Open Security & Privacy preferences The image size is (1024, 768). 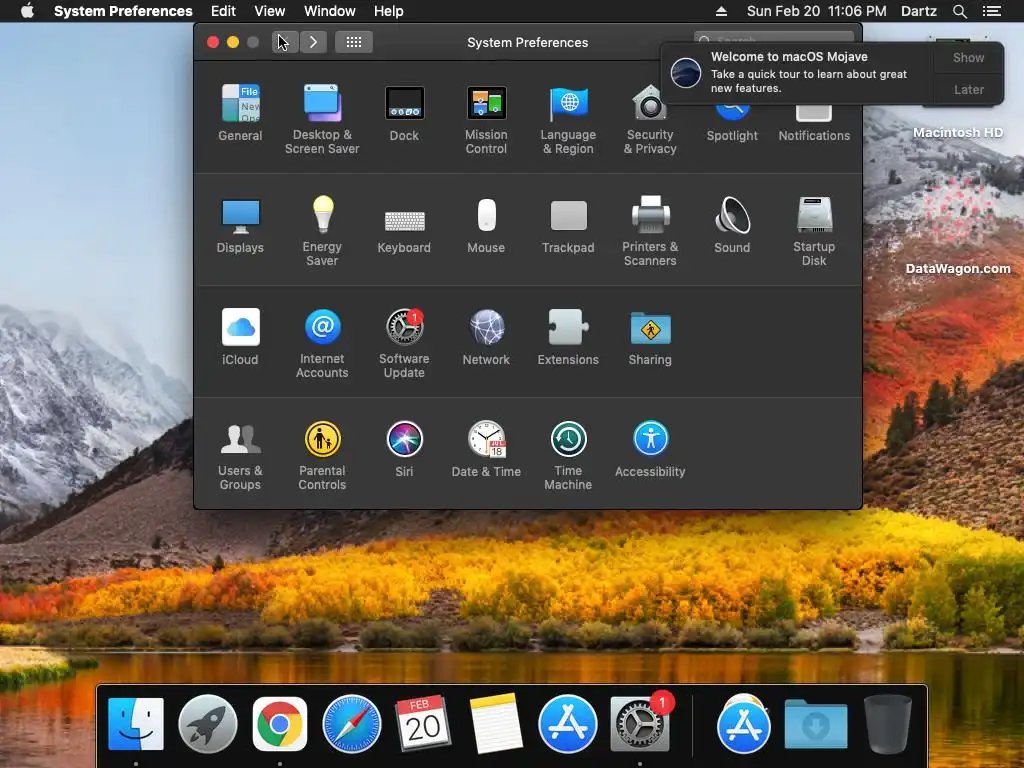tap(650, 118)
